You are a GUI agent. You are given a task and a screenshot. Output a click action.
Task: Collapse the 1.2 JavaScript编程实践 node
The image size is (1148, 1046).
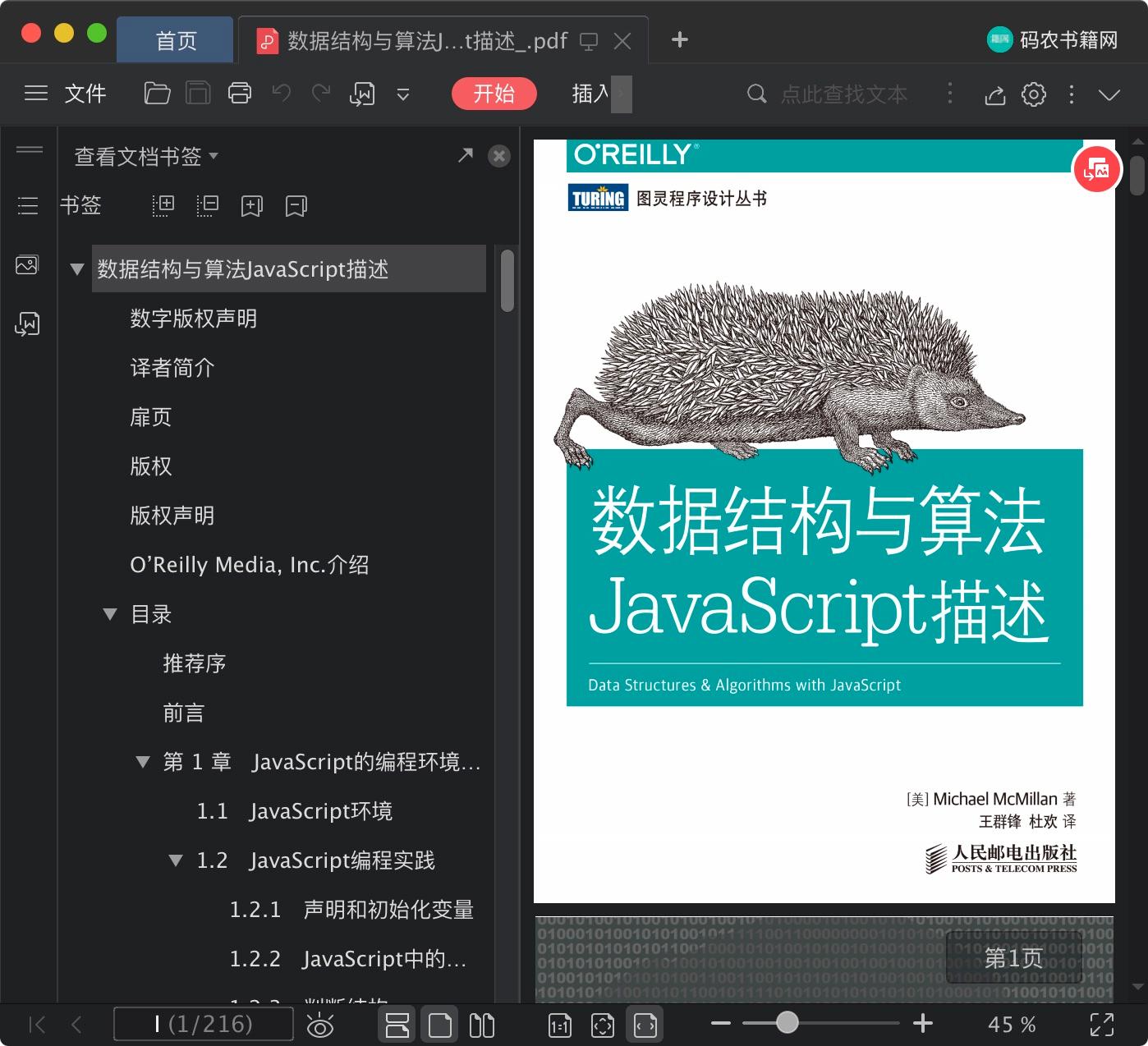[x=176, y=860]
